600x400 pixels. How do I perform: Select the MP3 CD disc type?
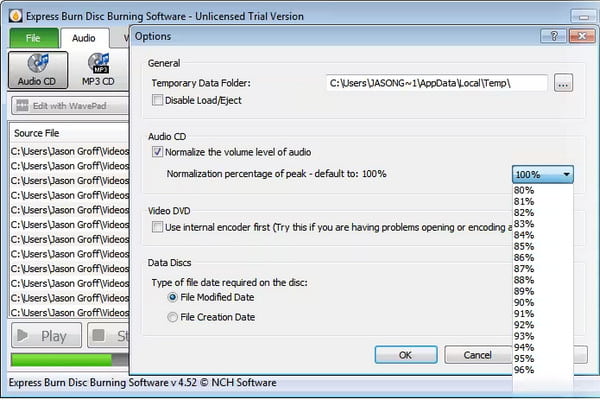[x=98, y=70]
